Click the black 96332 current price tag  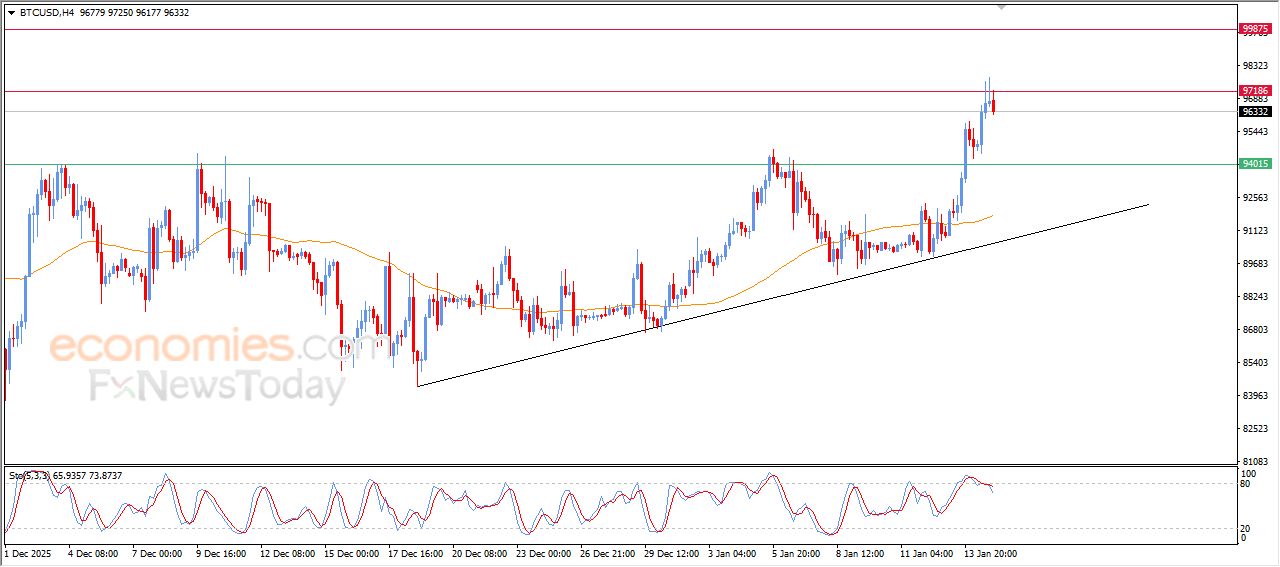1254,112
